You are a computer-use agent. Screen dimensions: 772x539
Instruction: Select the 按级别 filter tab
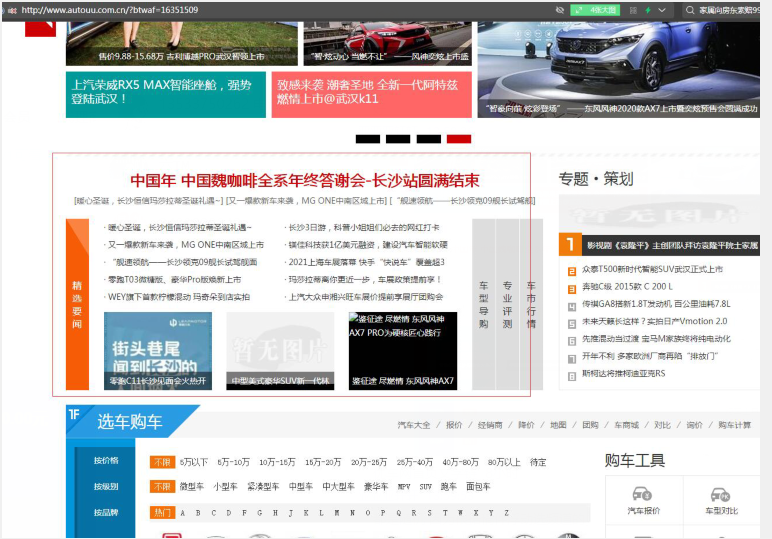(106, 487)
